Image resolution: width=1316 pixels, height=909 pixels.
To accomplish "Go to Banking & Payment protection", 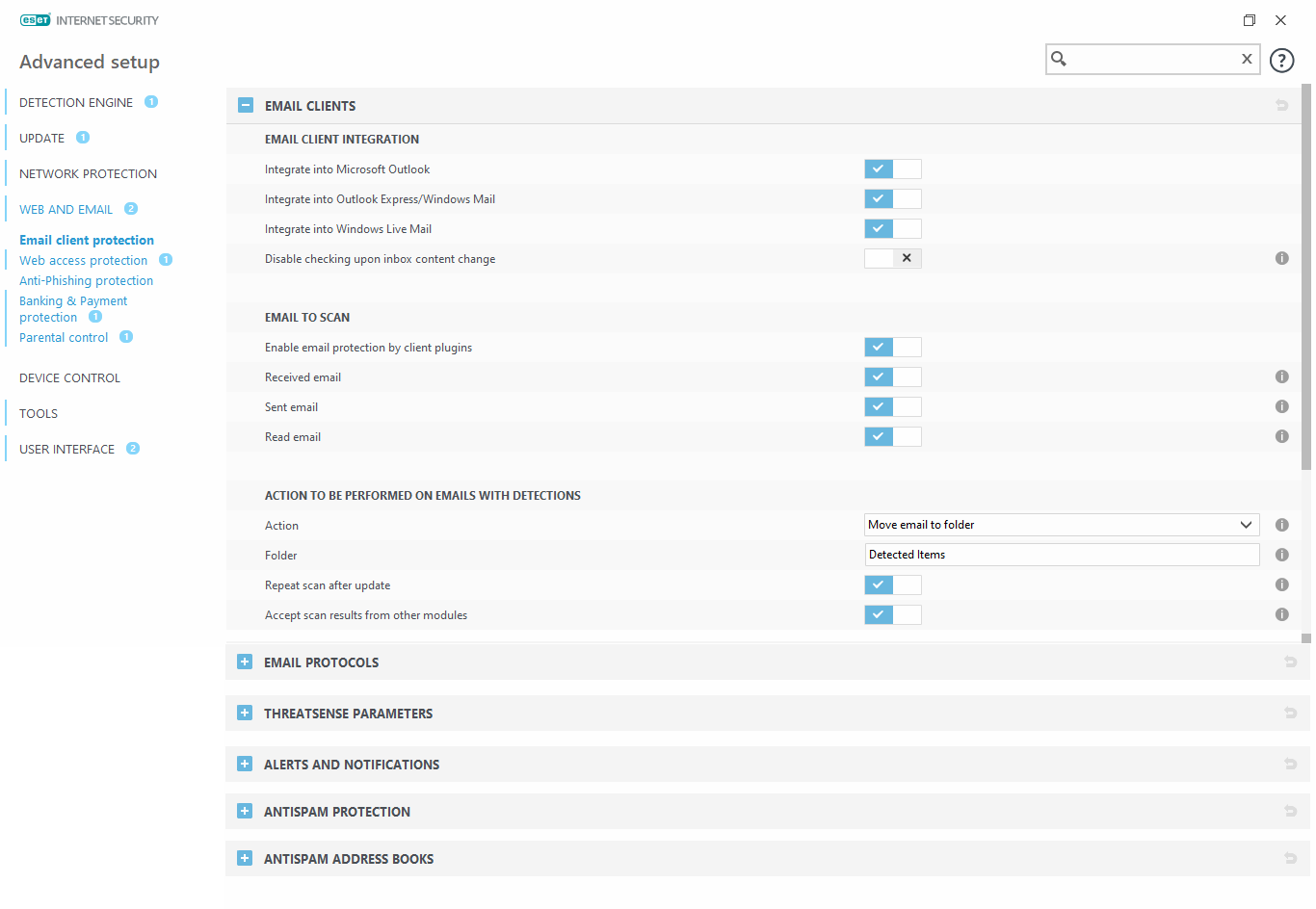I will point(73,309).
